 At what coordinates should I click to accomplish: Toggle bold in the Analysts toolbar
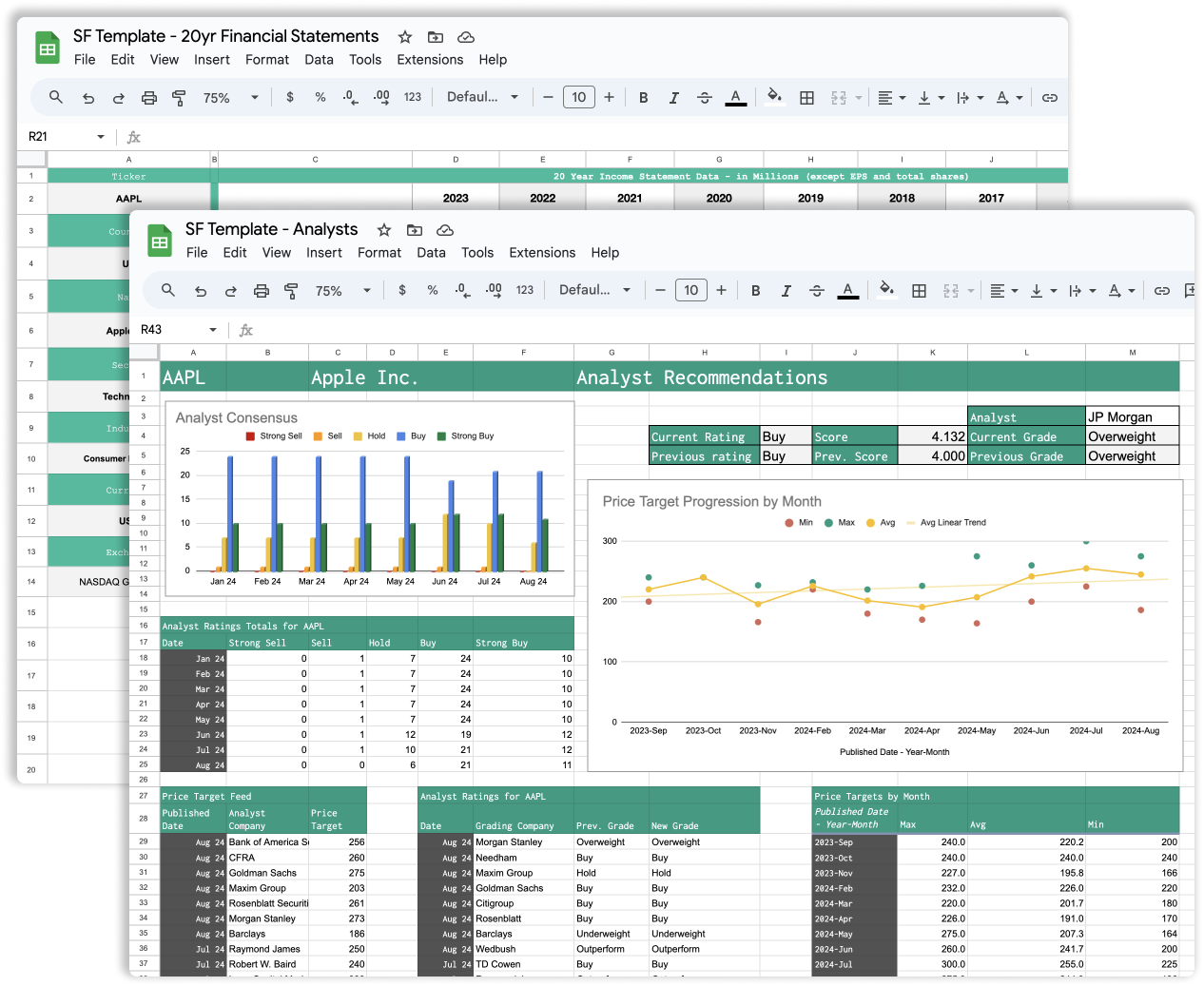pyautogui.click(x=755, y=290)
